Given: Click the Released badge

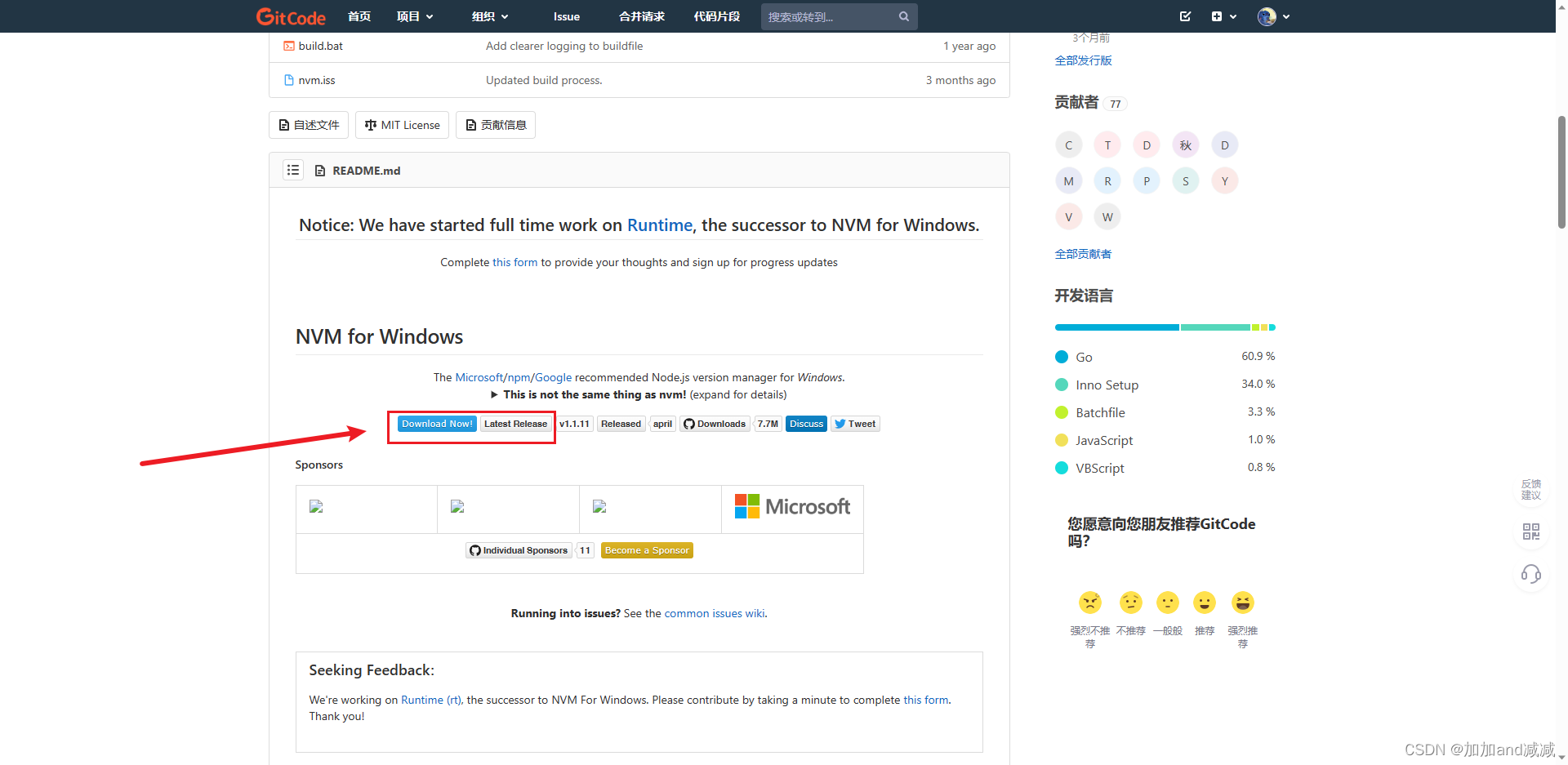Looking at the screenshot, I should pyautogui.click(x=621, y=424).
